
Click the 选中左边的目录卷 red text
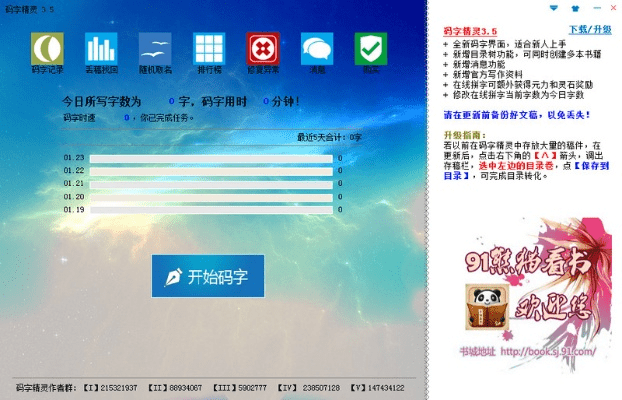click(x=516, y=165)
